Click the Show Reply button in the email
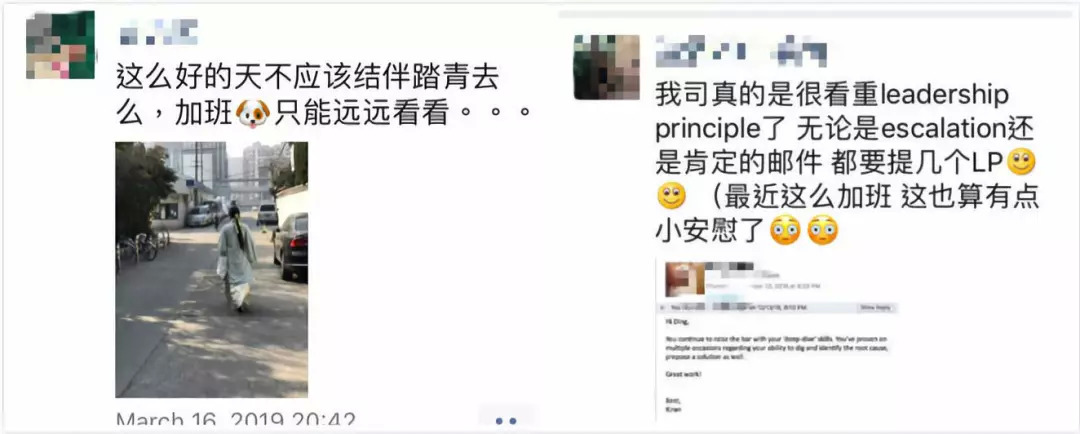Screen dimensions: 1080x434 point(876,307)
